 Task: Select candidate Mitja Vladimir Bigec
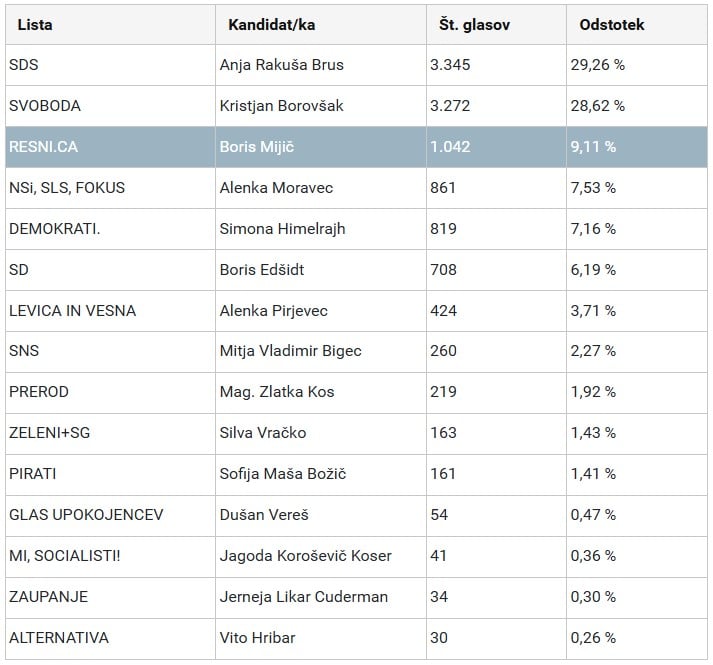tap(290, 351)
